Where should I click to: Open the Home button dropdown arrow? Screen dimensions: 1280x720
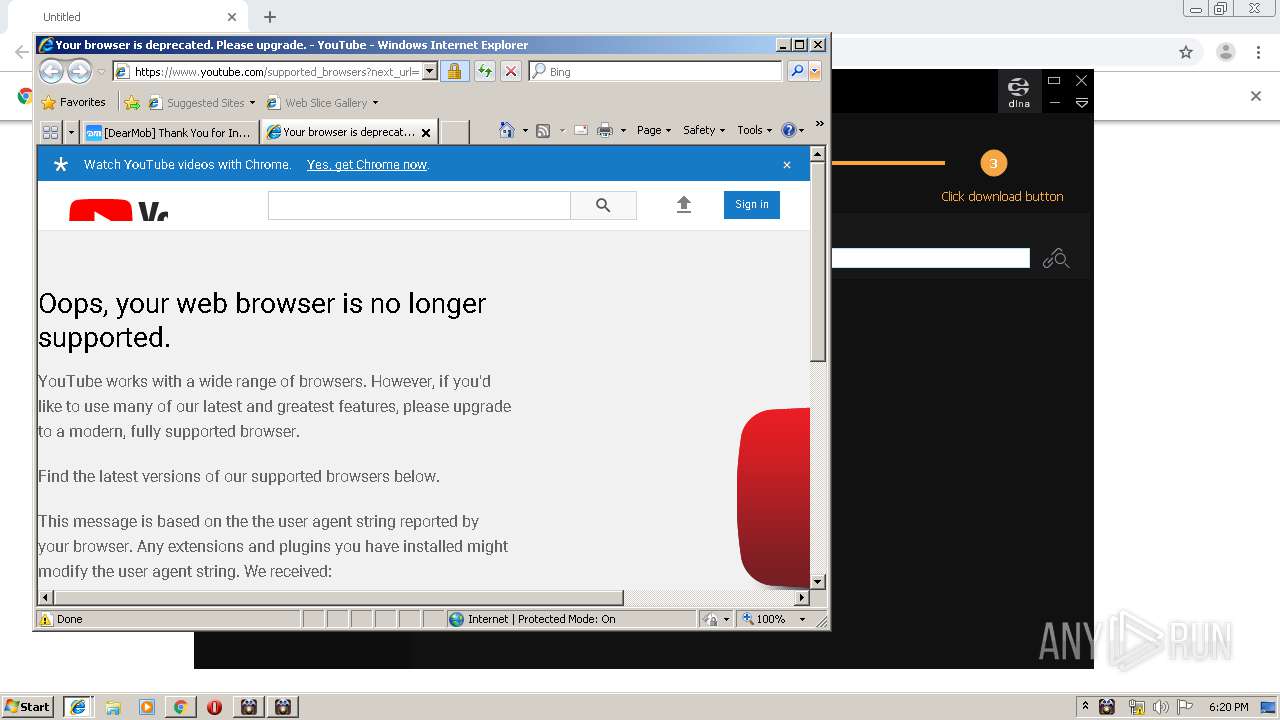coord(525,131)
